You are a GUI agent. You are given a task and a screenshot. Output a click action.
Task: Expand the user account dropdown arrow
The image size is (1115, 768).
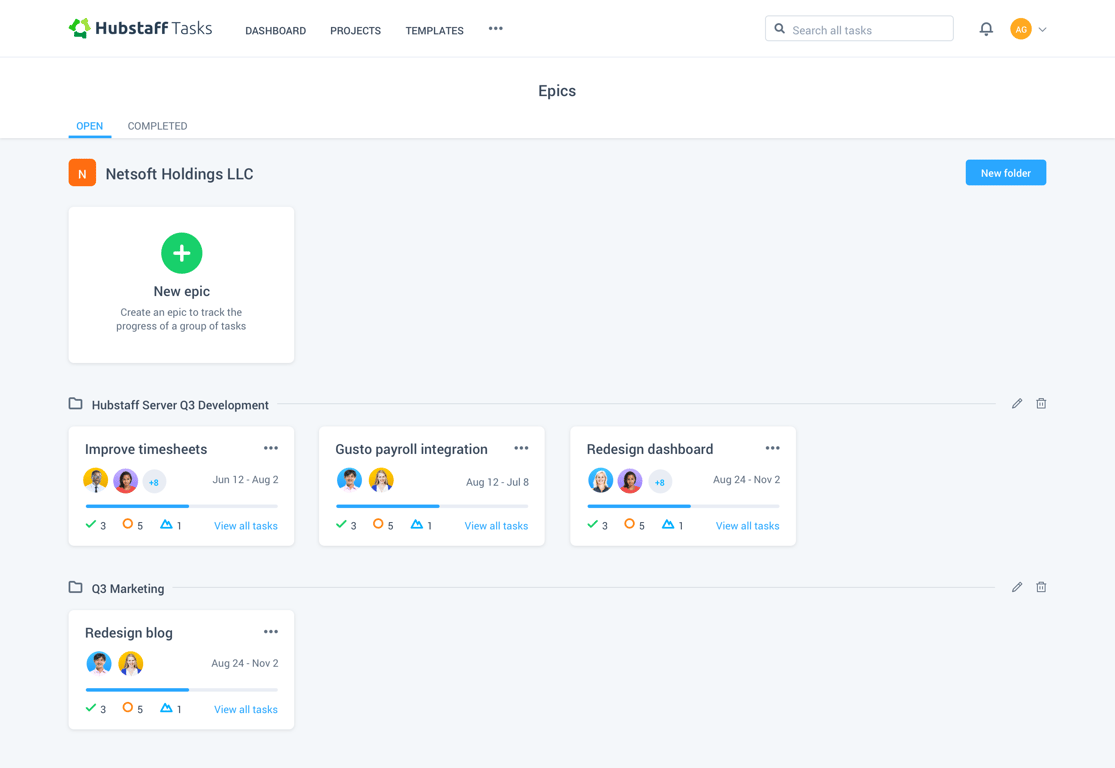(x=1042, y=30)
